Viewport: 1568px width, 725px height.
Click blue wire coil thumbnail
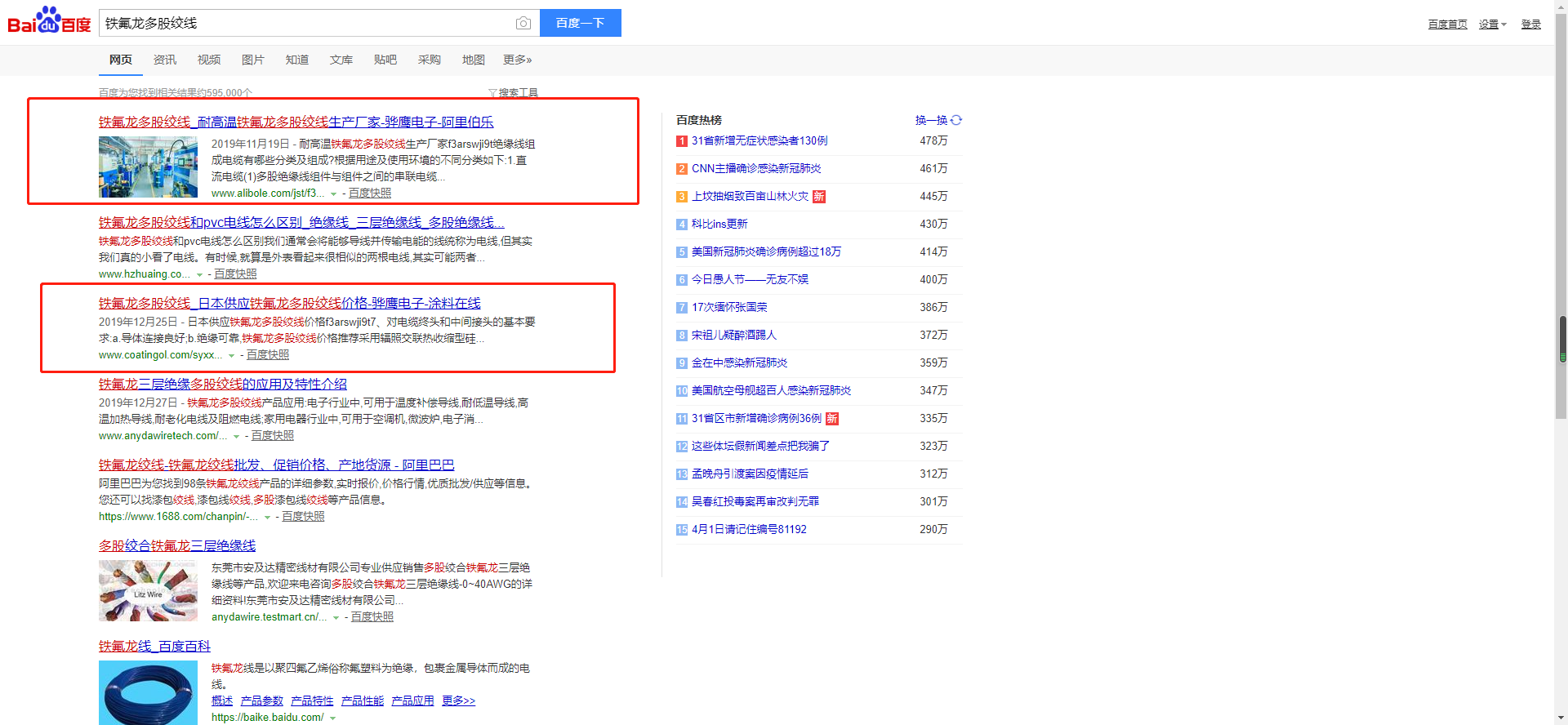coord(148,692)
